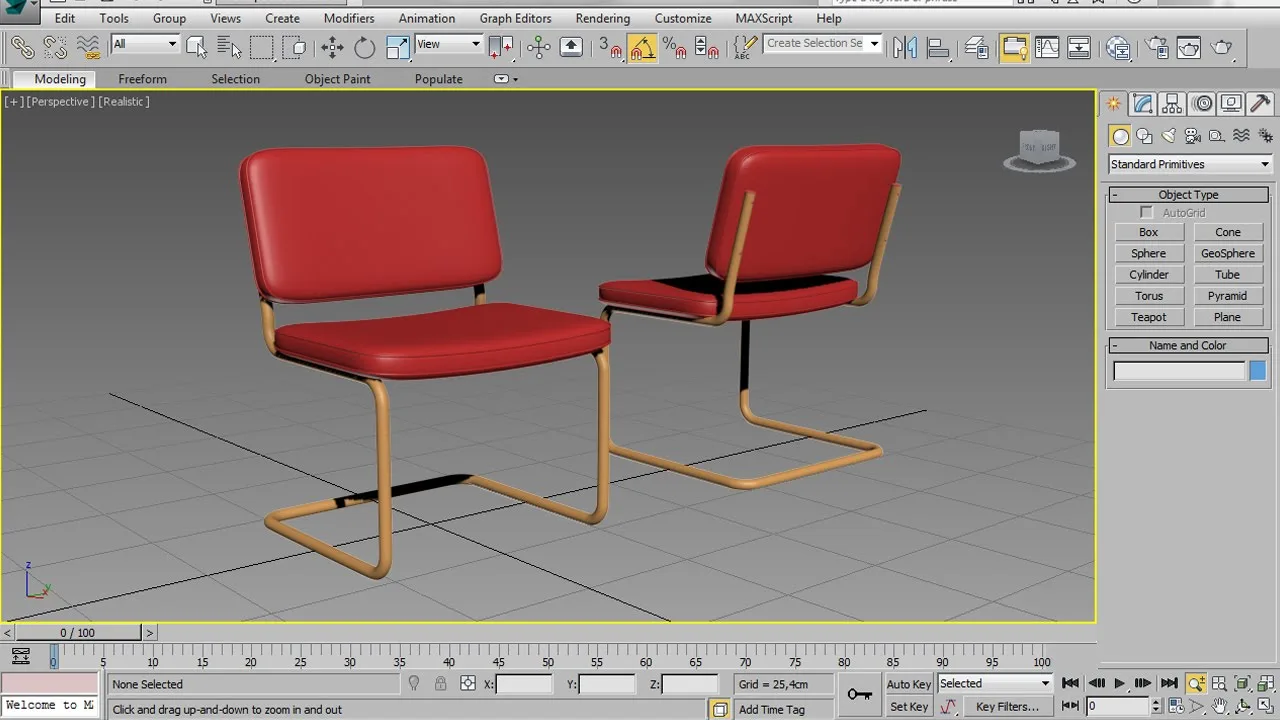Open the Modify command panel tab
1280x720 pixels.
[1143, 104]
